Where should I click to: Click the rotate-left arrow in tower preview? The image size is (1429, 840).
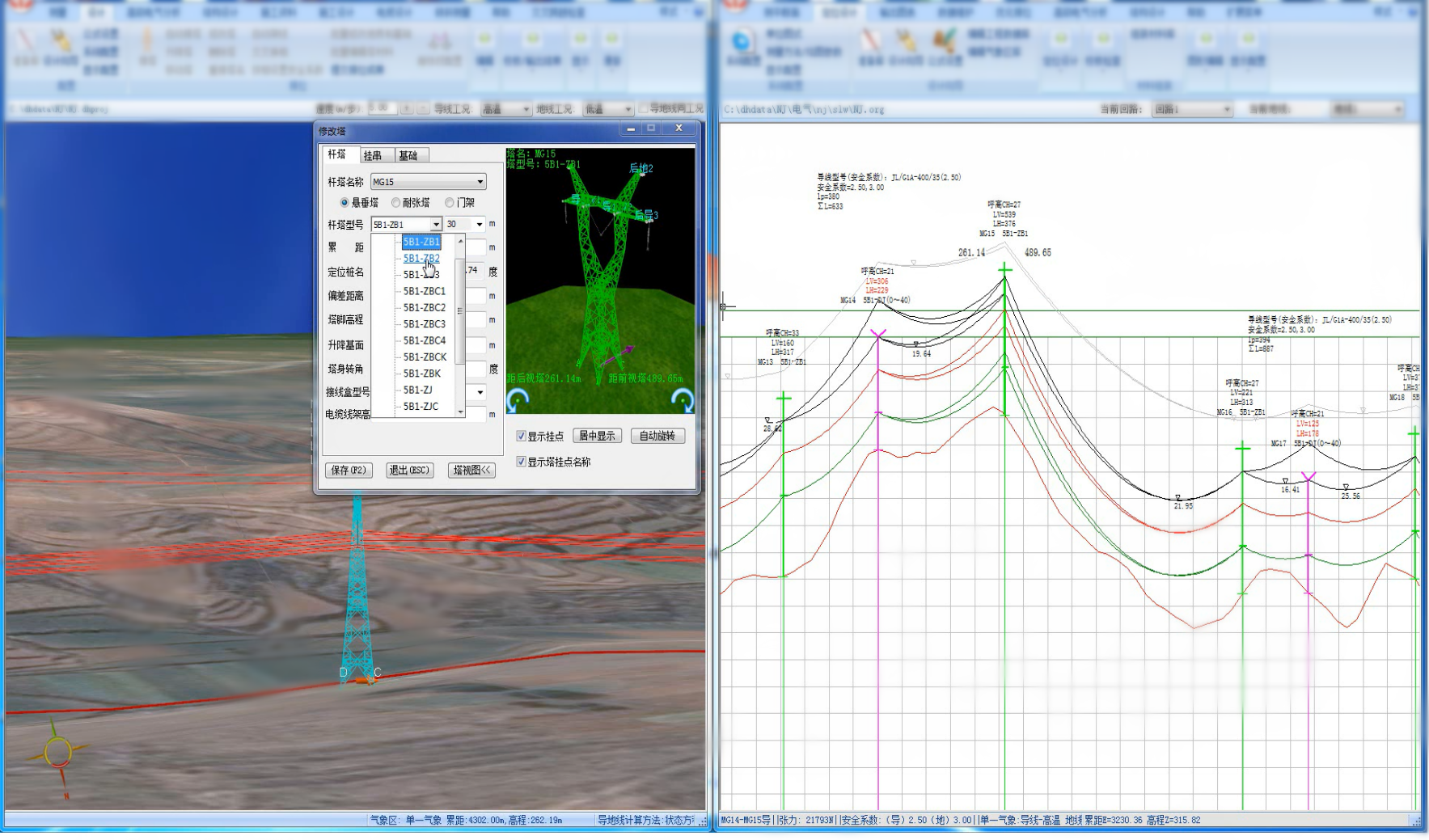click(518, 400)
